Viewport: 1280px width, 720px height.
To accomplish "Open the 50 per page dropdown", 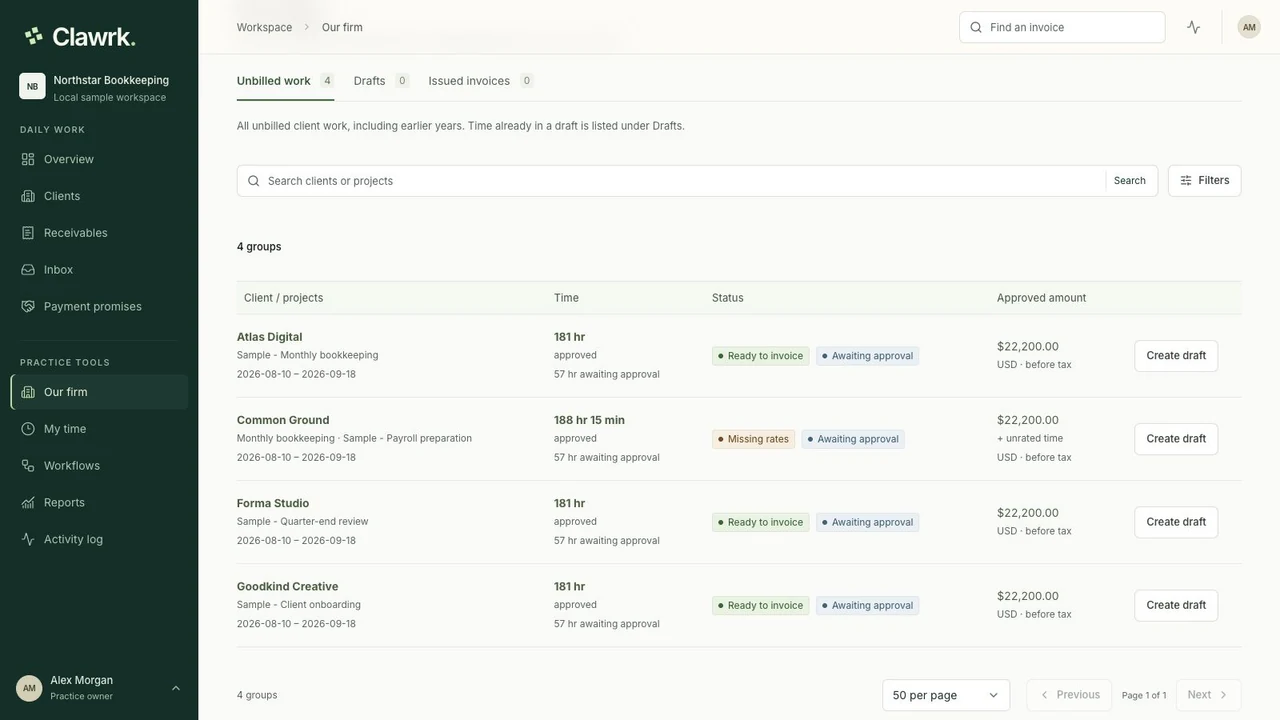I will tap(946, 695).
